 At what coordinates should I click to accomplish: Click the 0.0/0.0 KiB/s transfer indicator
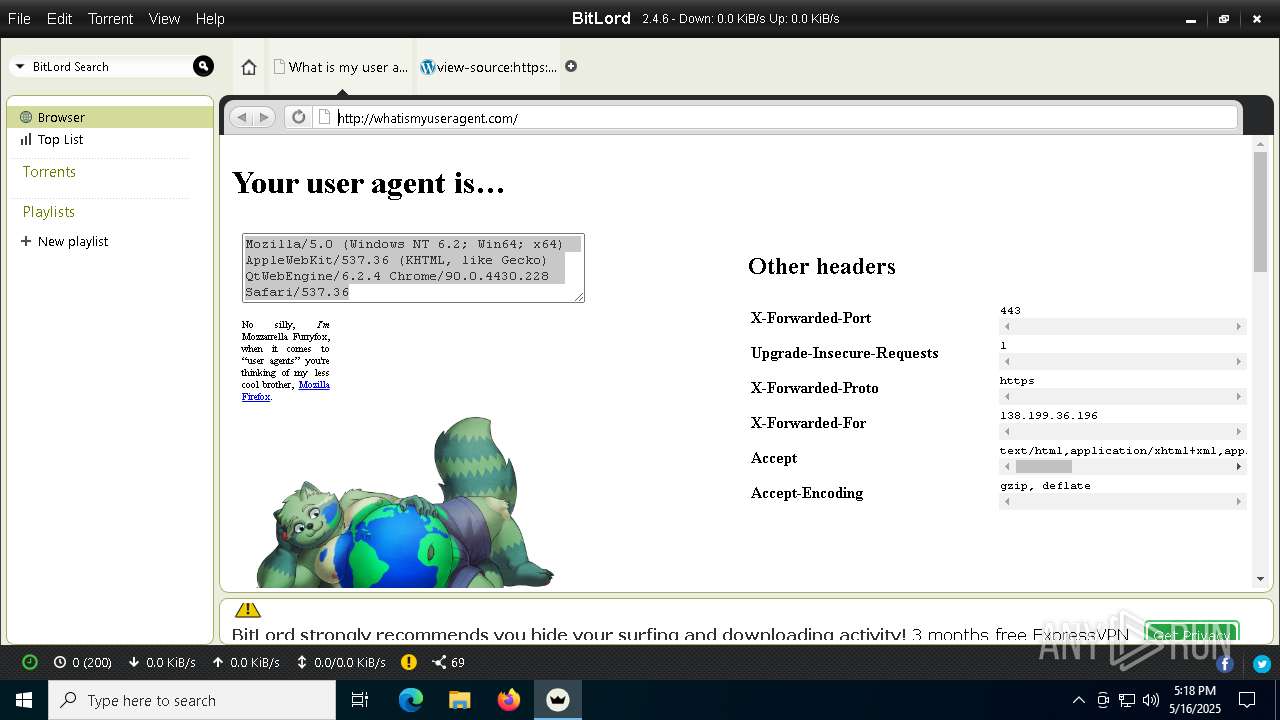coord(341,662)
